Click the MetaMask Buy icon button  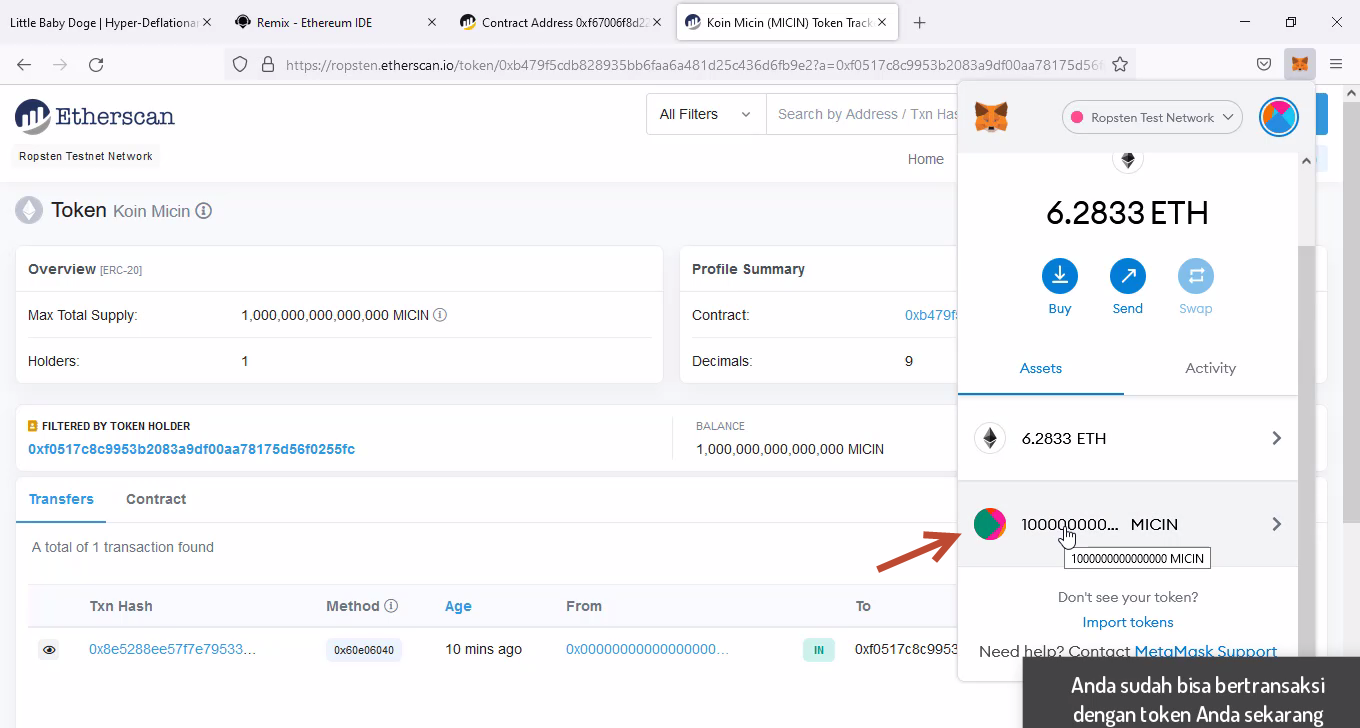point(1059,275)
